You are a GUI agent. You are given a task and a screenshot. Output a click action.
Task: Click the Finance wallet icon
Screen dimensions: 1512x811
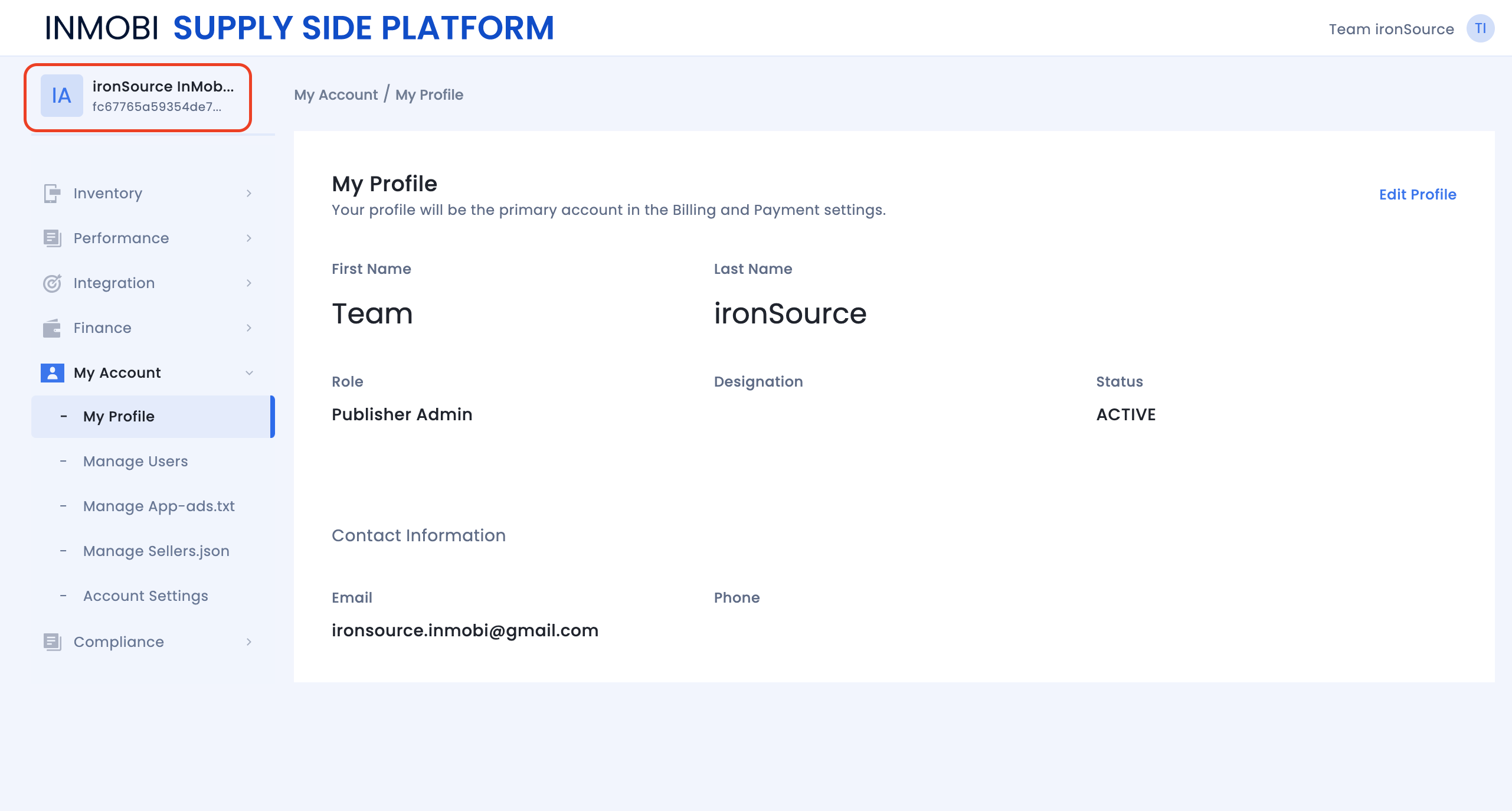click(x=52, y=328)
